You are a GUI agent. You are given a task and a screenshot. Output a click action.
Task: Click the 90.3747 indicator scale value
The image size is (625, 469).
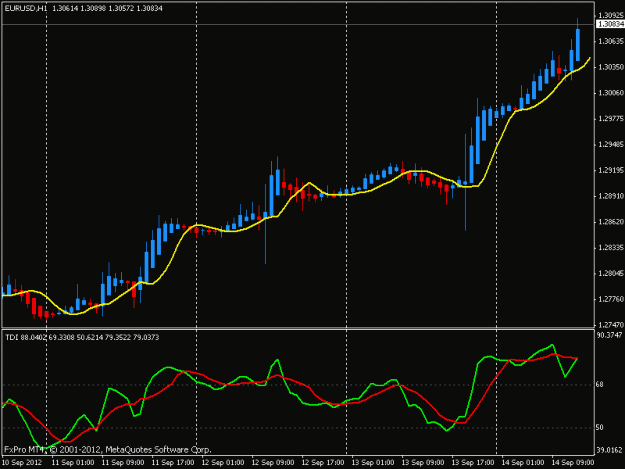point(609,336)
